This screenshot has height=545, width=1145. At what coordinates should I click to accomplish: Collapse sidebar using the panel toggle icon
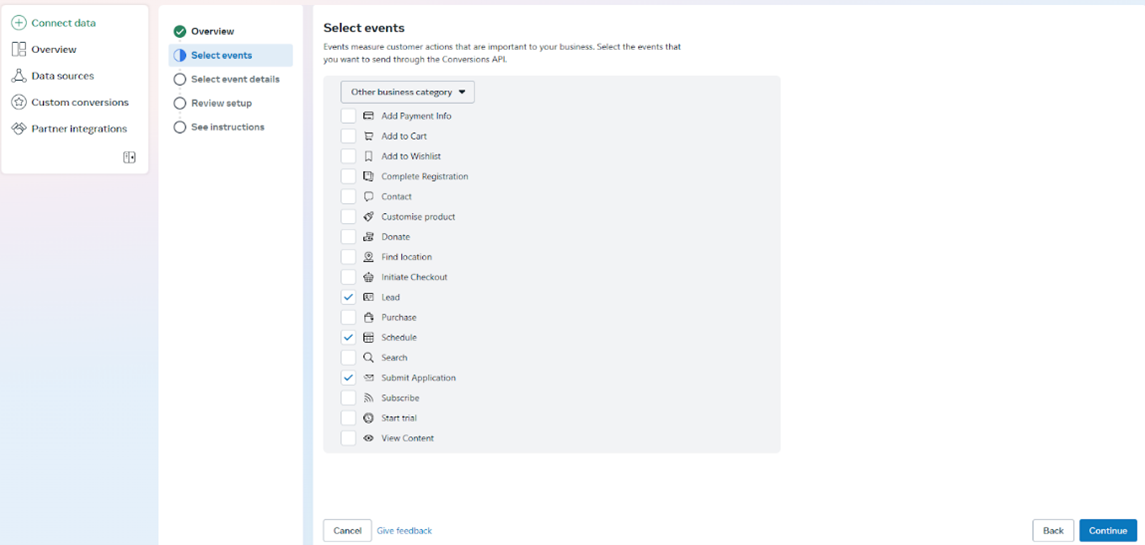(129, 157)
